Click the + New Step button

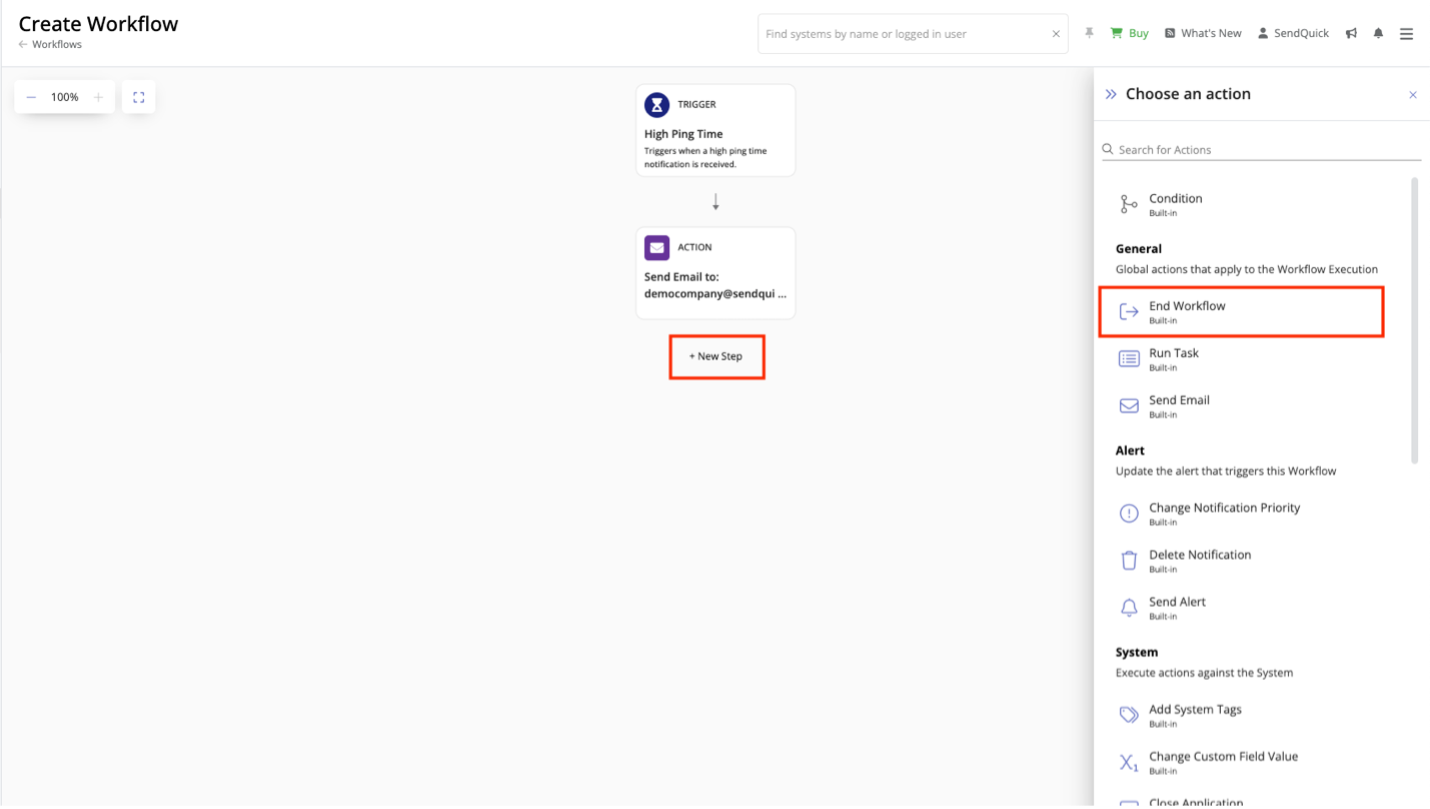click(x=716, y=356)
